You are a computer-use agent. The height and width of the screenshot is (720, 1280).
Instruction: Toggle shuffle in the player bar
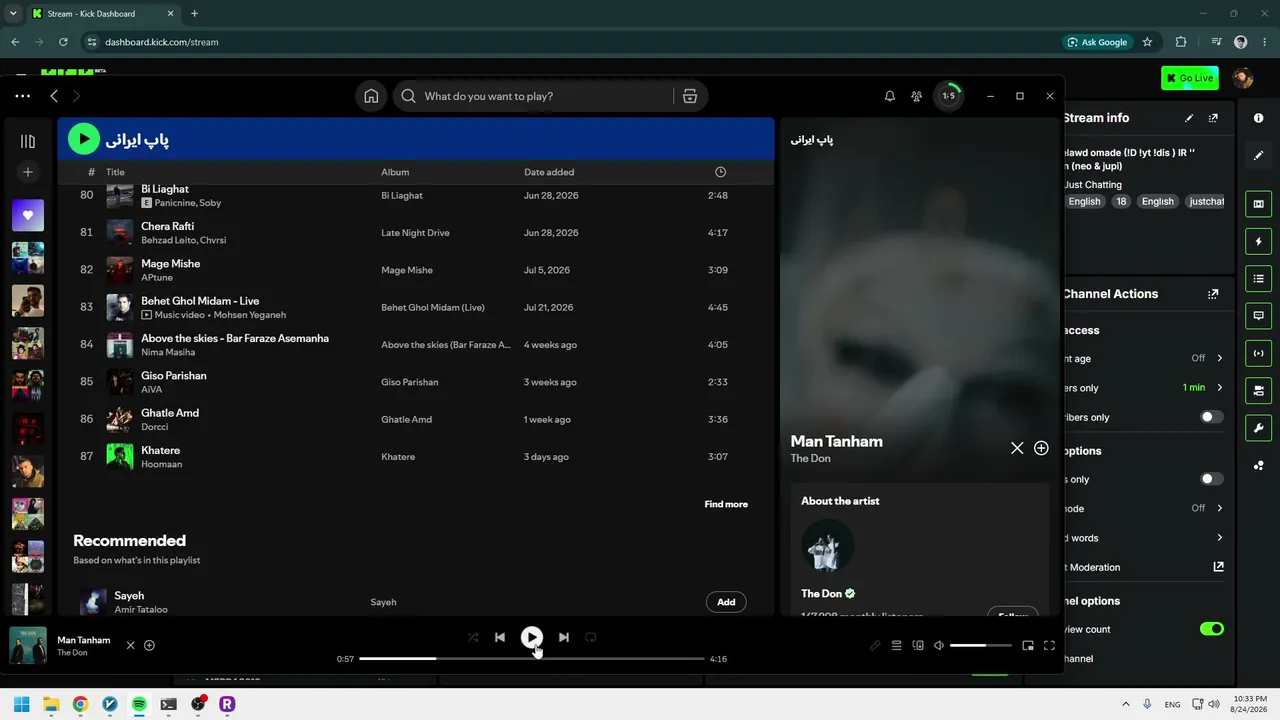point(473,637)
